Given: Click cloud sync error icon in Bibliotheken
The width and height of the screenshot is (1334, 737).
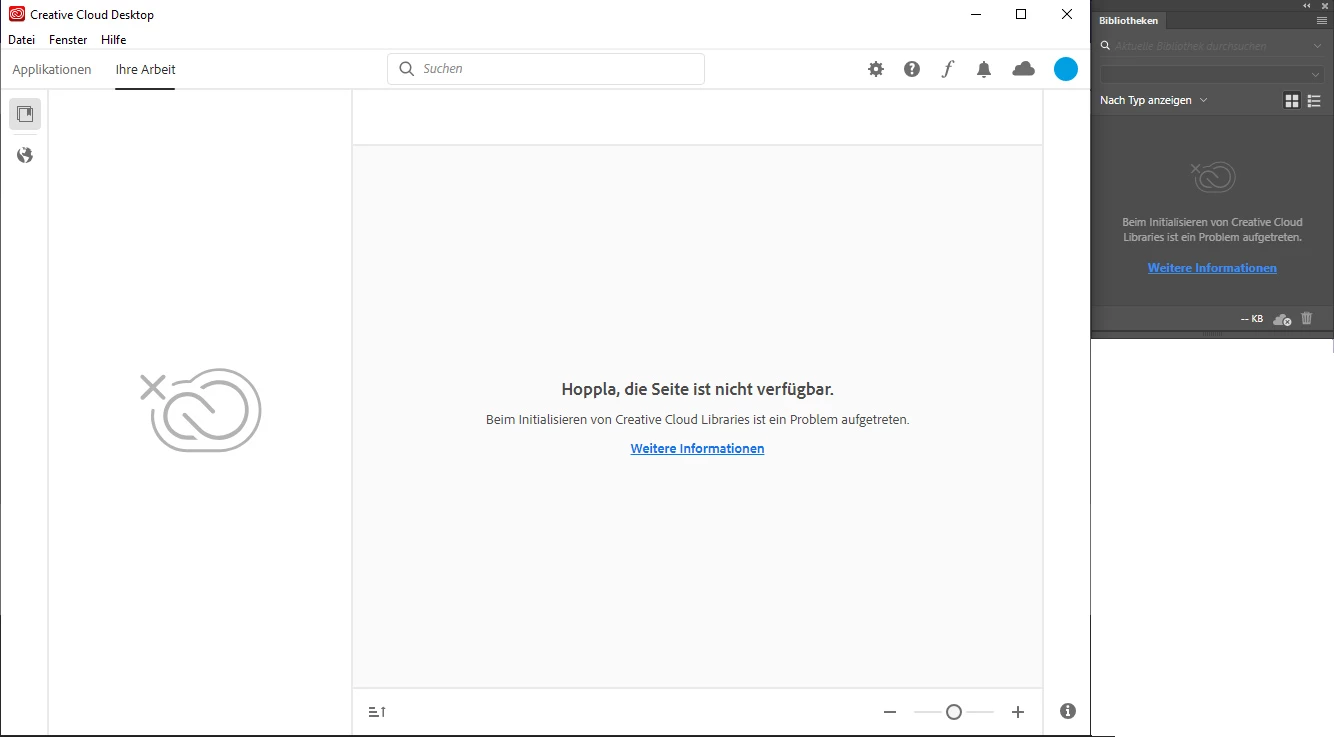Looking at the screenshot, I should (1282, 319).
